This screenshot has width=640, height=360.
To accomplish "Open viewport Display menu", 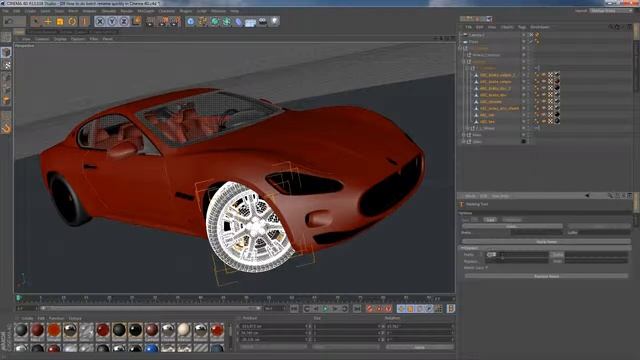I will [60, 39].
